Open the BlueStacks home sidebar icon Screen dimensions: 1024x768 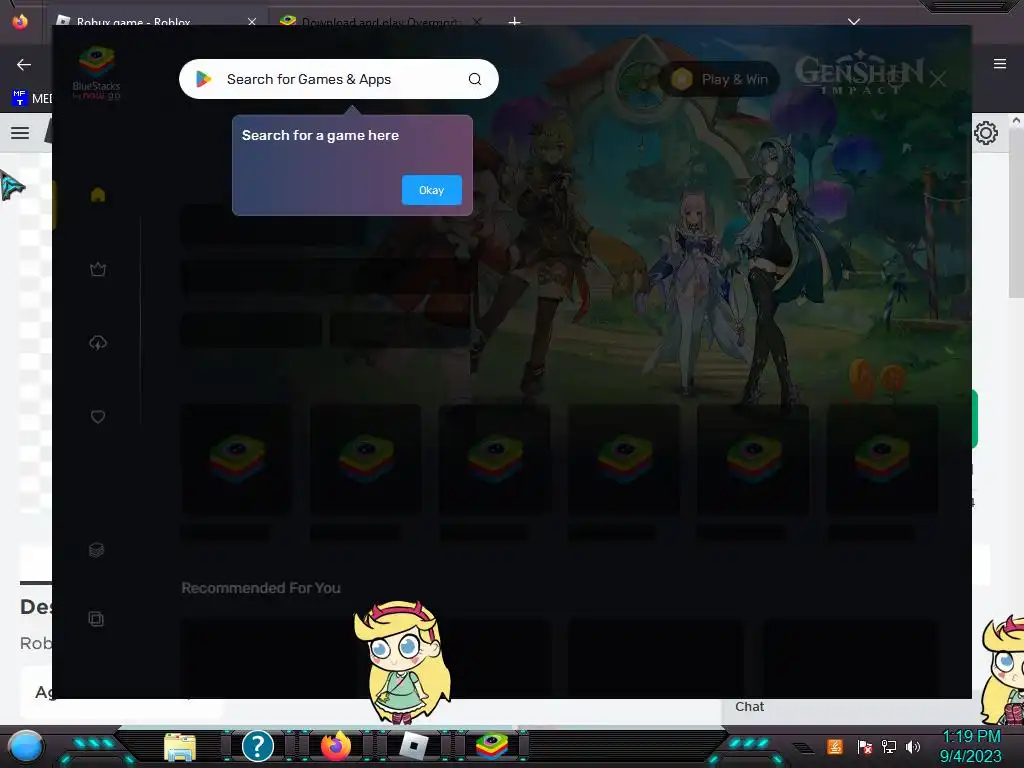98,195
